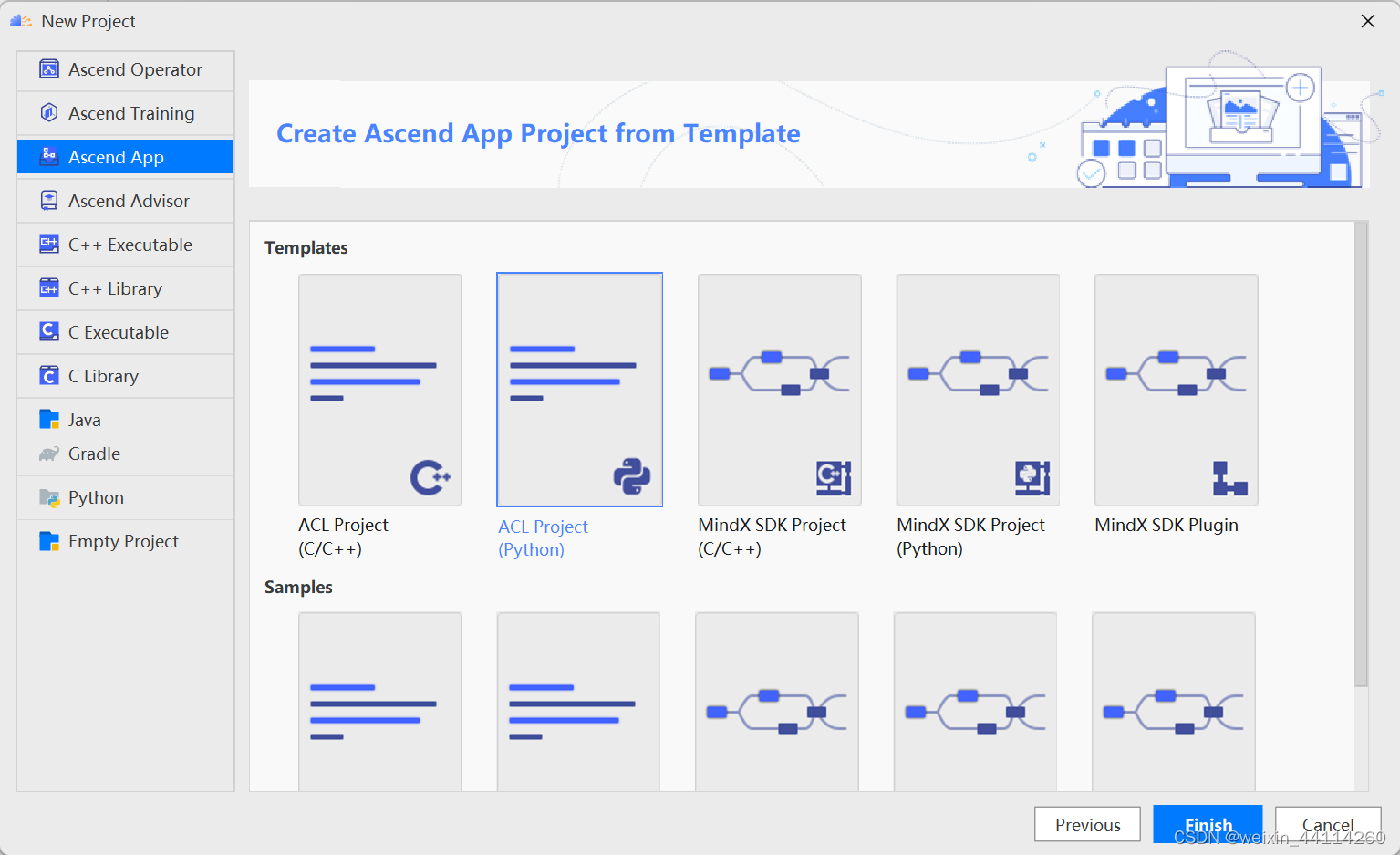The height and width of the screenshot is (855, 1400).
Task: Choose the Java project type
Action: pyautogui.click(x=126, y=420)
